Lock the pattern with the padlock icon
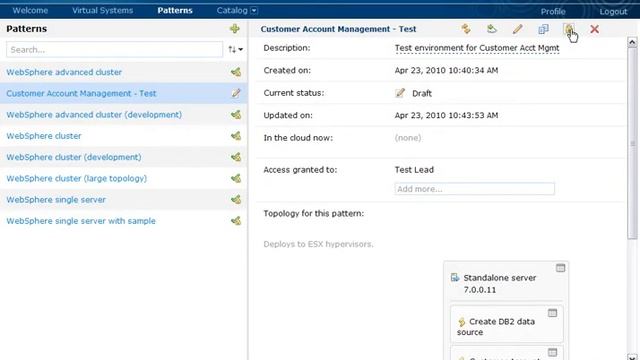The height and width of the screenshot is (360, 640). tap(569, 29)
